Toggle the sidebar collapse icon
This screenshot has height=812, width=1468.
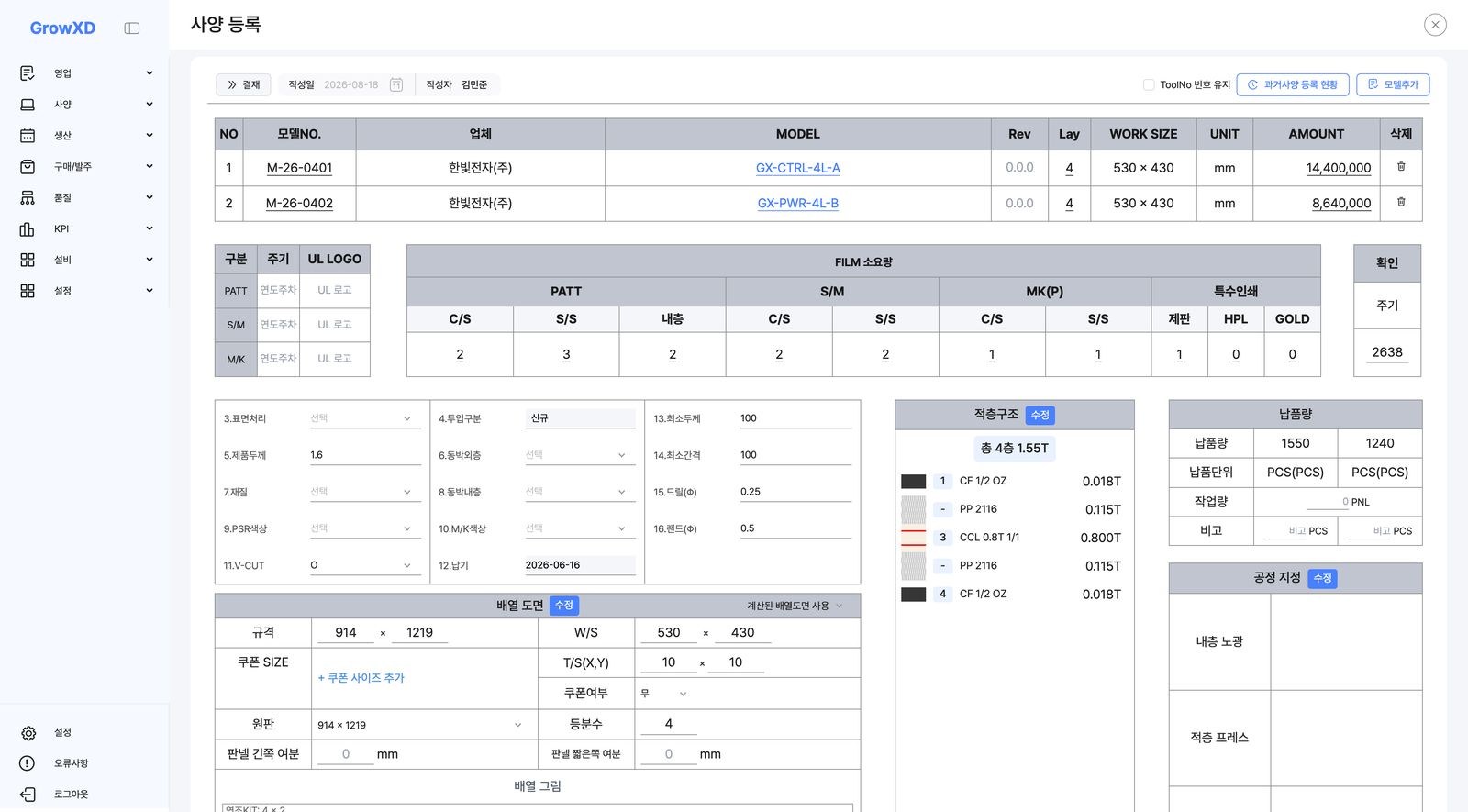(132, 28)
